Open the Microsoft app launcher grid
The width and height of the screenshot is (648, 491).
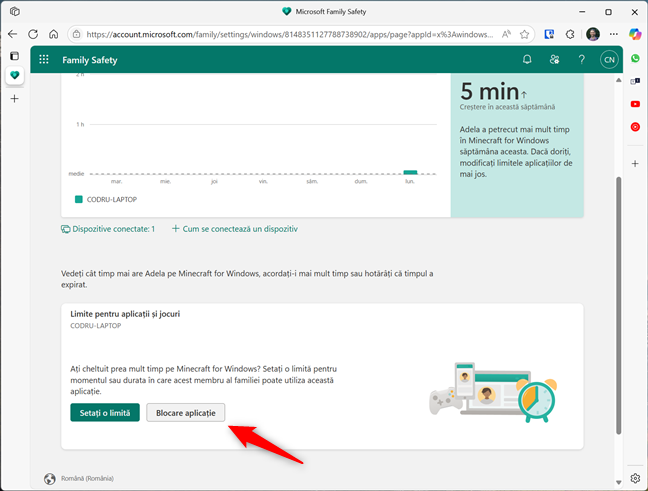[x=44, y=60]
